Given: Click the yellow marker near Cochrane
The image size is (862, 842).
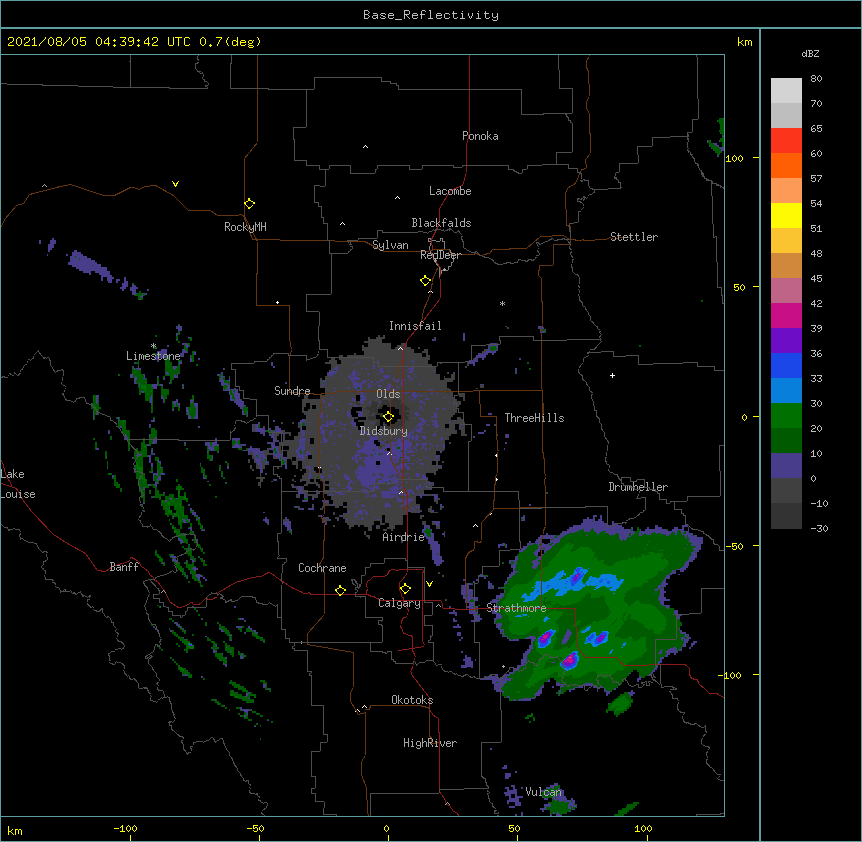Looking at the screenshot, I should tap(340, 590).
